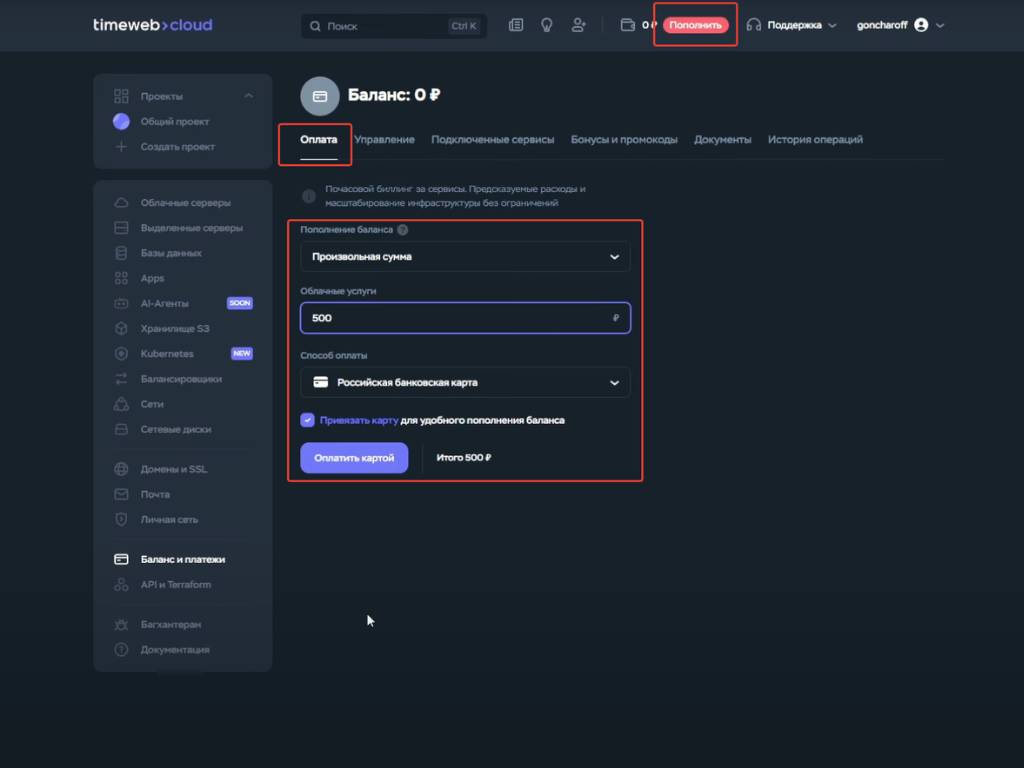Open the news feed icon in header
The height and width of the screenshot is (768, 1024).
pyautogui.click(x=516, y=25)
